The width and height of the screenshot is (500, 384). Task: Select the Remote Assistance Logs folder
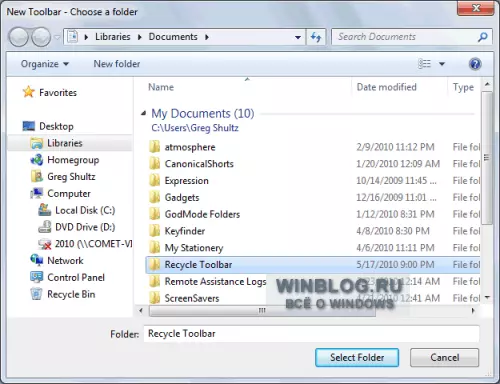click(207, 281)
